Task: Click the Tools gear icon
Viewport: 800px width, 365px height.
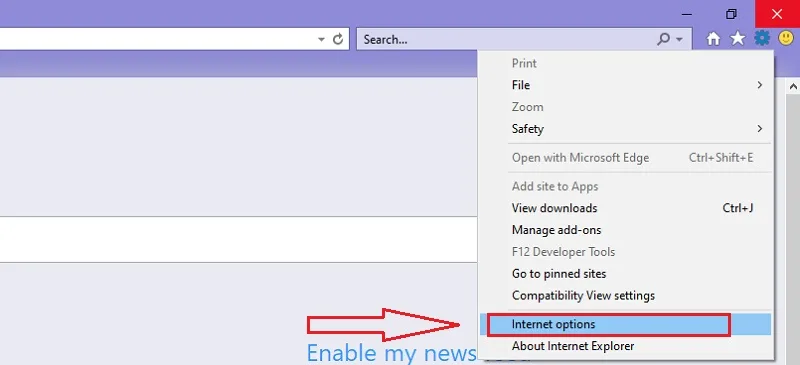Action: tap(762, 38)
